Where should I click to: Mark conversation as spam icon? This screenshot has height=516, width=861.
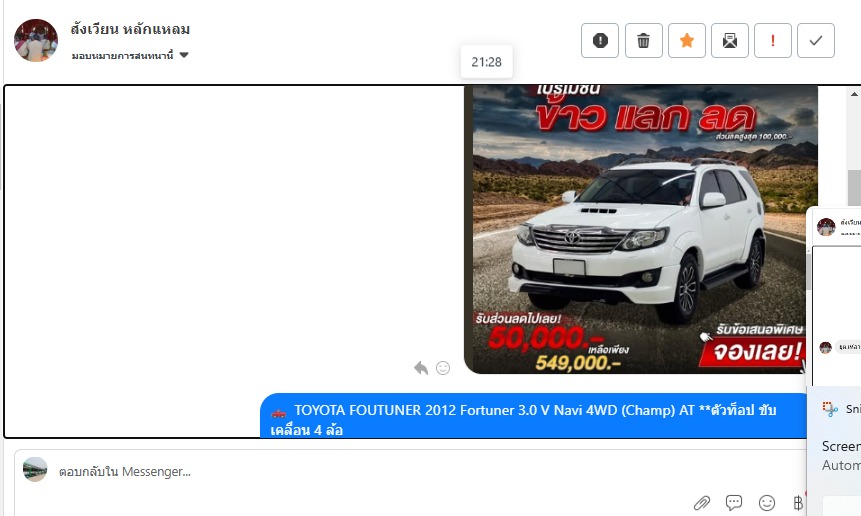point(600,41)
